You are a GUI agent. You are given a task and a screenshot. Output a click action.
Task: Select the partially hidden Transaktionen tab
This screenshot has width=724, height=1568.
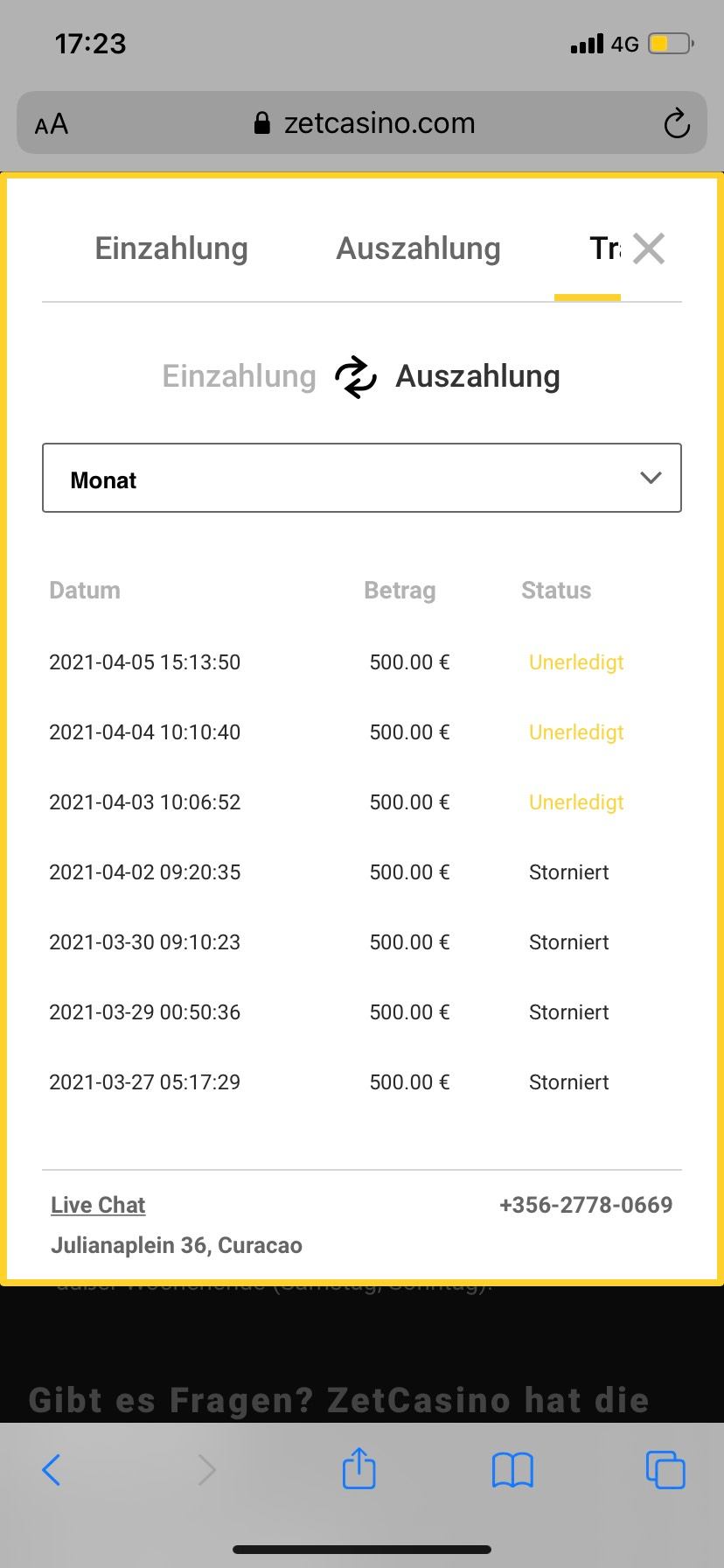(x=603, y=248)
